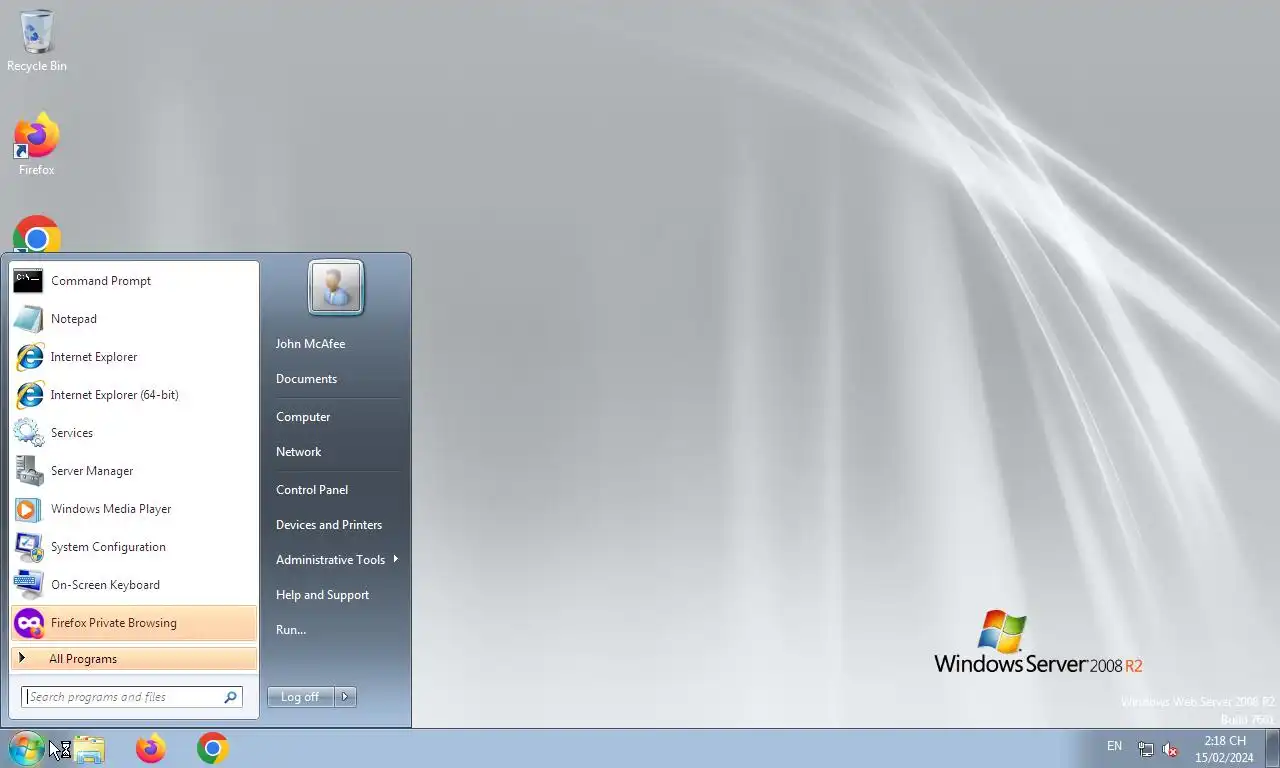Screen dimensions: 1280x768
Task: Click the Windows Start orb
Action: click(25, 748)
